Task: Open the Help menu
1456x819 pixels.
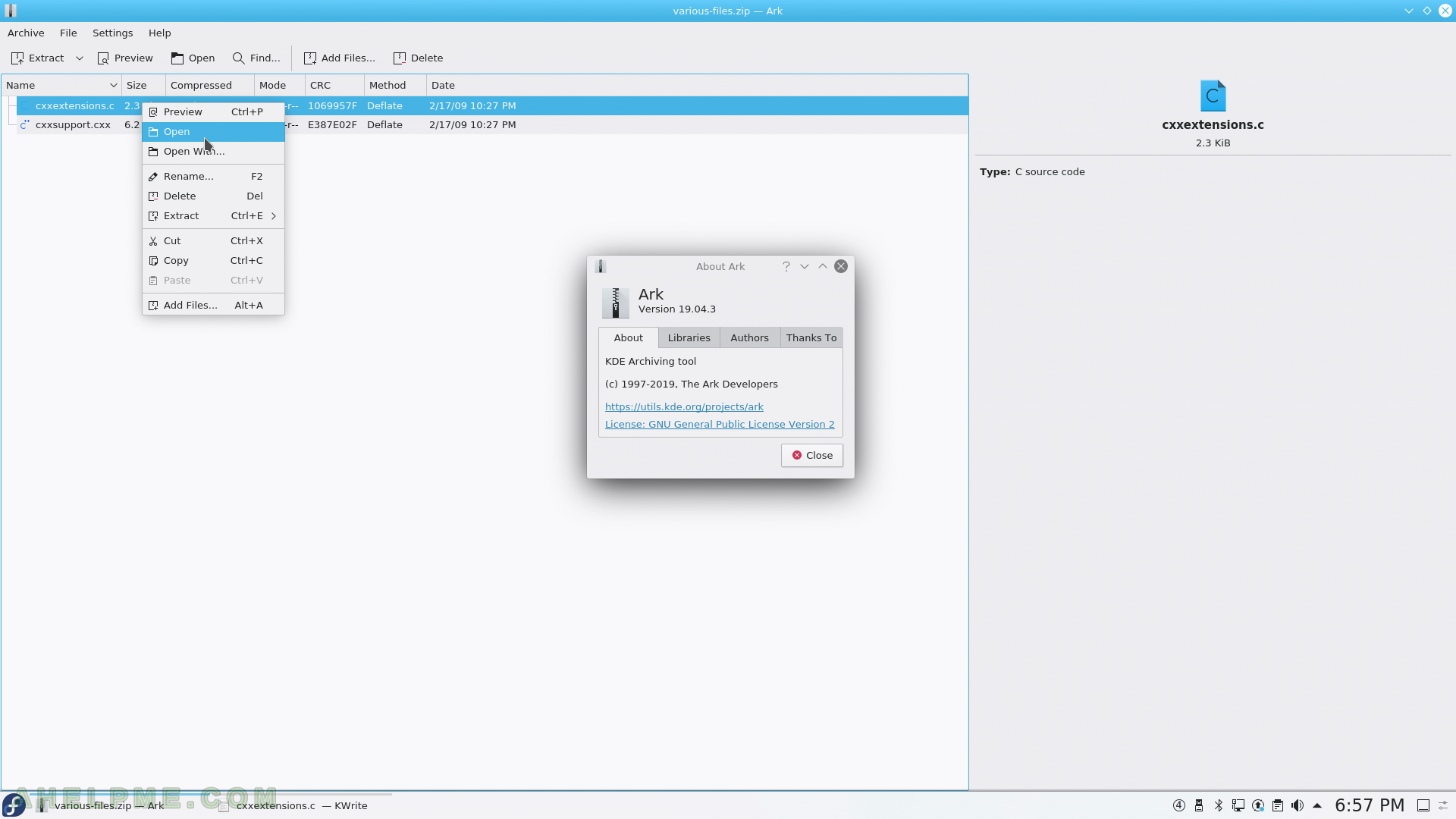Action: coord(159,33)
